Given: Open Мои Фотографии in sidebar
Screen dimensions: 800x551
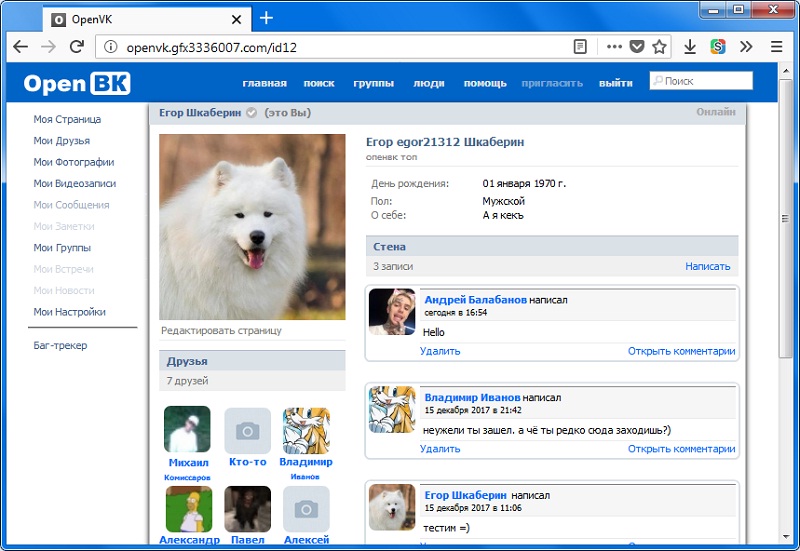Looking at the screenshot, I should coord(73,162).
